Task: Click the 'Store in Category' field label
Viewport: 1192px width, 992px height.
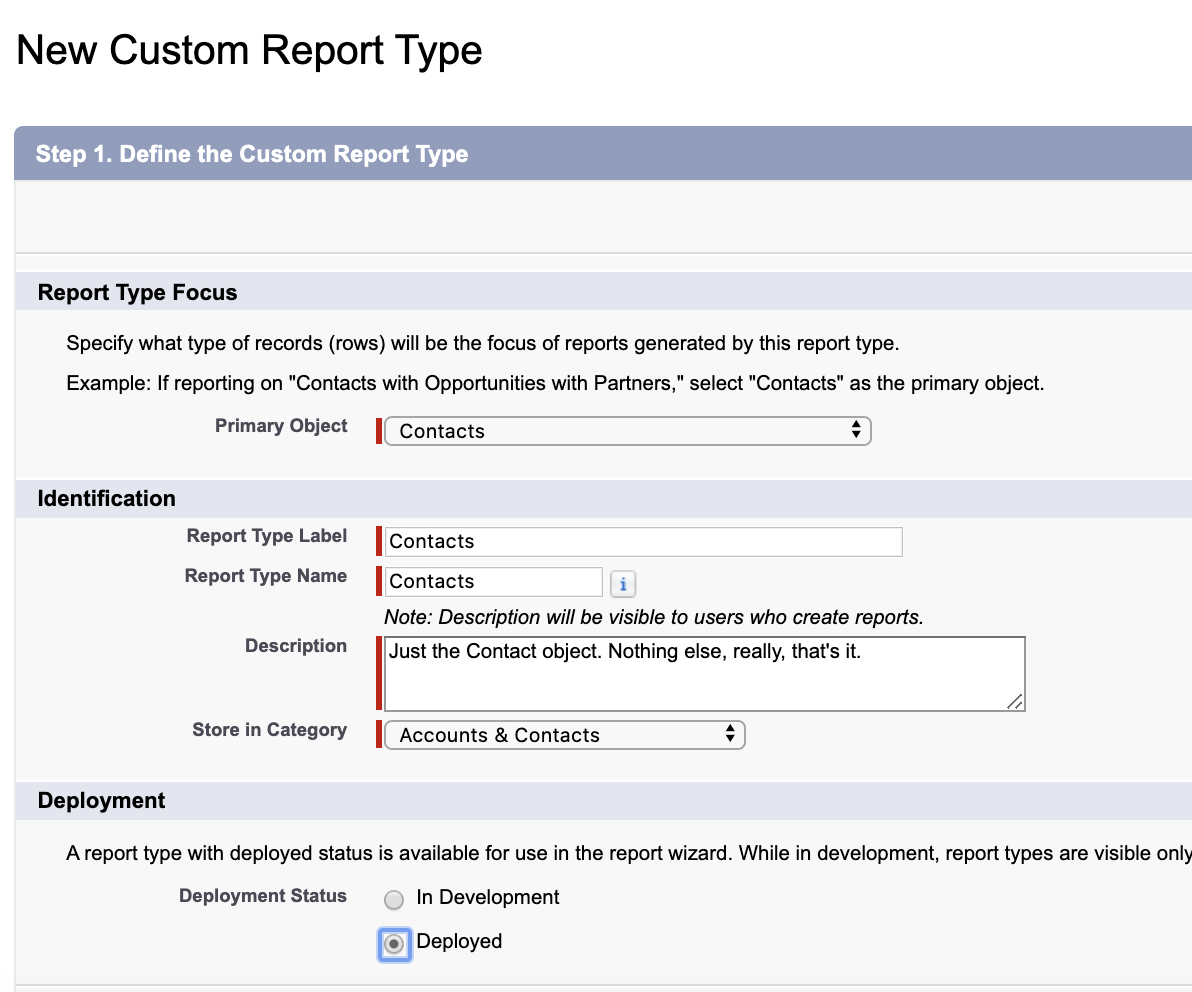Action: coord(270,730)
